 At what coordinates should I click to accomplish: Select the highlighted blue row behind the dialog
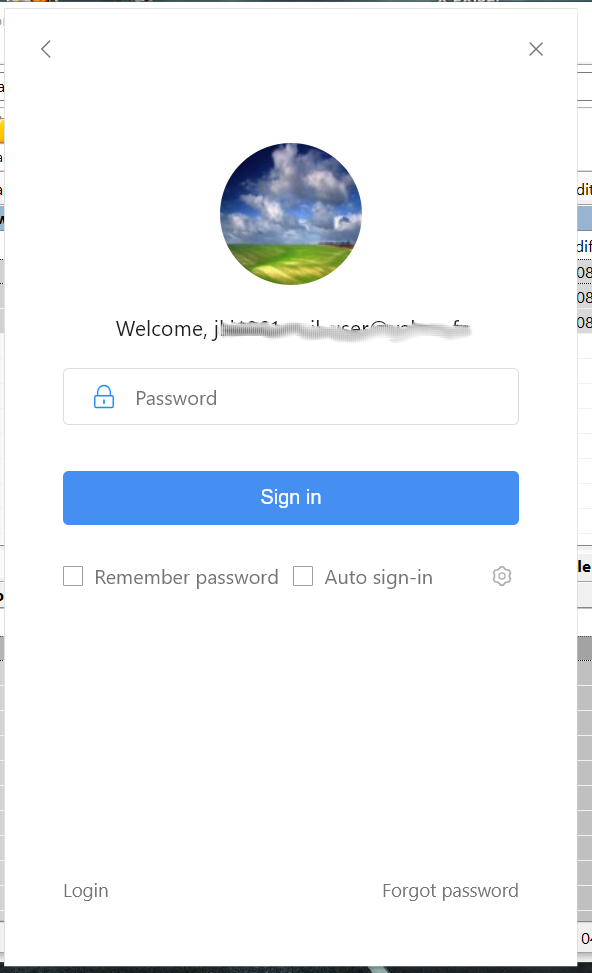click(x=585, y=218)
